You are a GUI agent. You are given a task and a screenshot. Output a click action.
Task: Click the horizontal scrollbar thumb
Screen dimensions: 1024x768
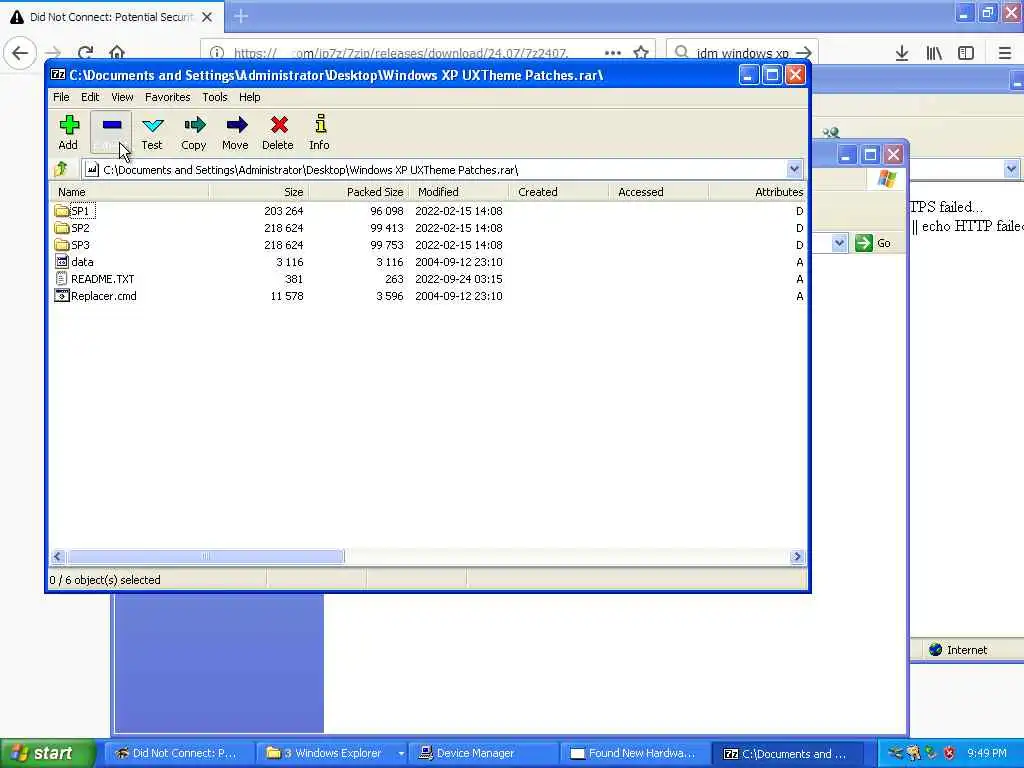[205, 556]
